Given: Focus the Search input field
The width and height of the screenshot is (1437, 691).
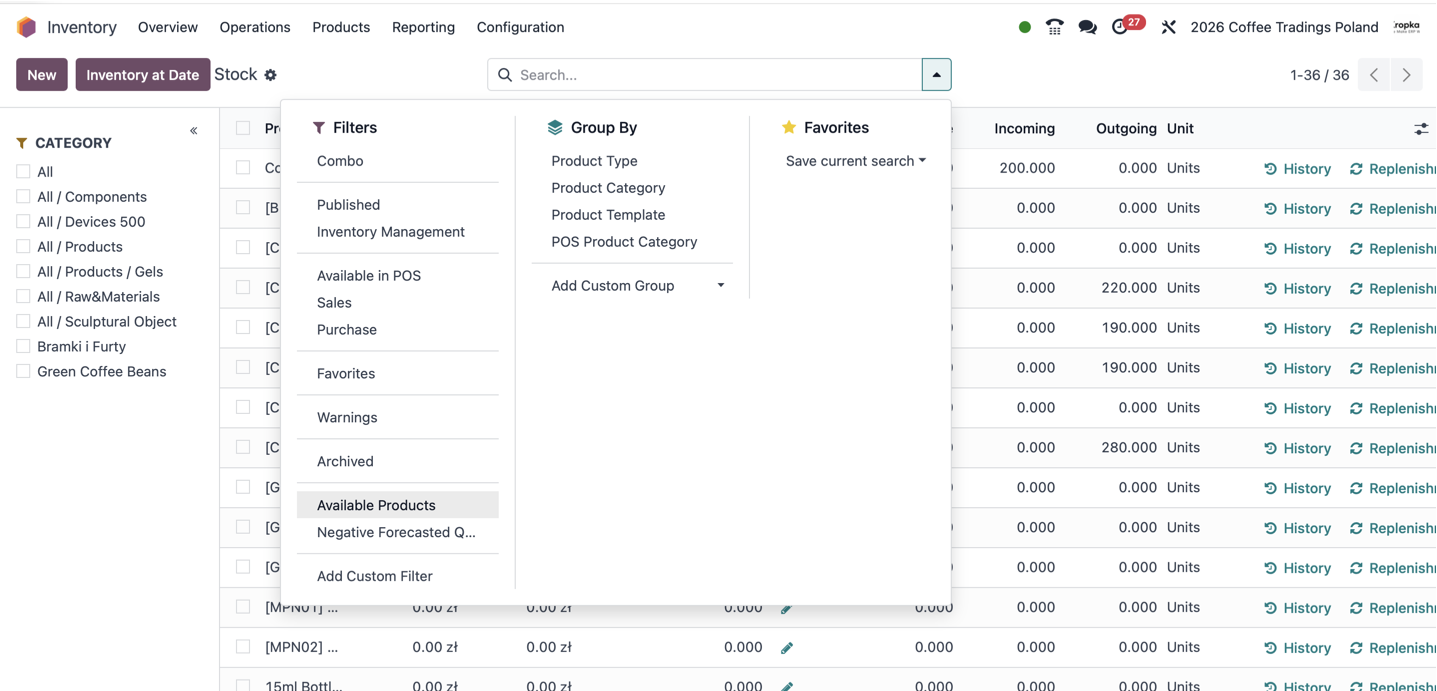Looking at the screenshot, I should click(718, 75).
